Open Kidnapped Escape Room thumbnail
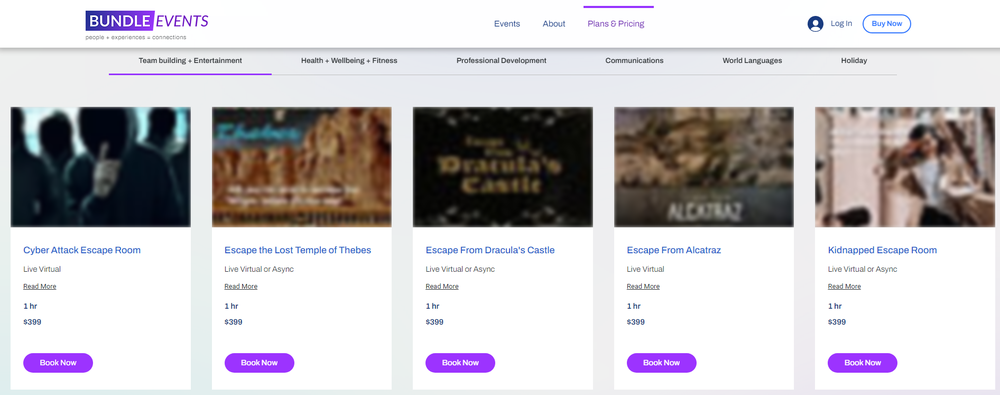Viewport: 1000px width, 395px height. click(x=905, y=167)
